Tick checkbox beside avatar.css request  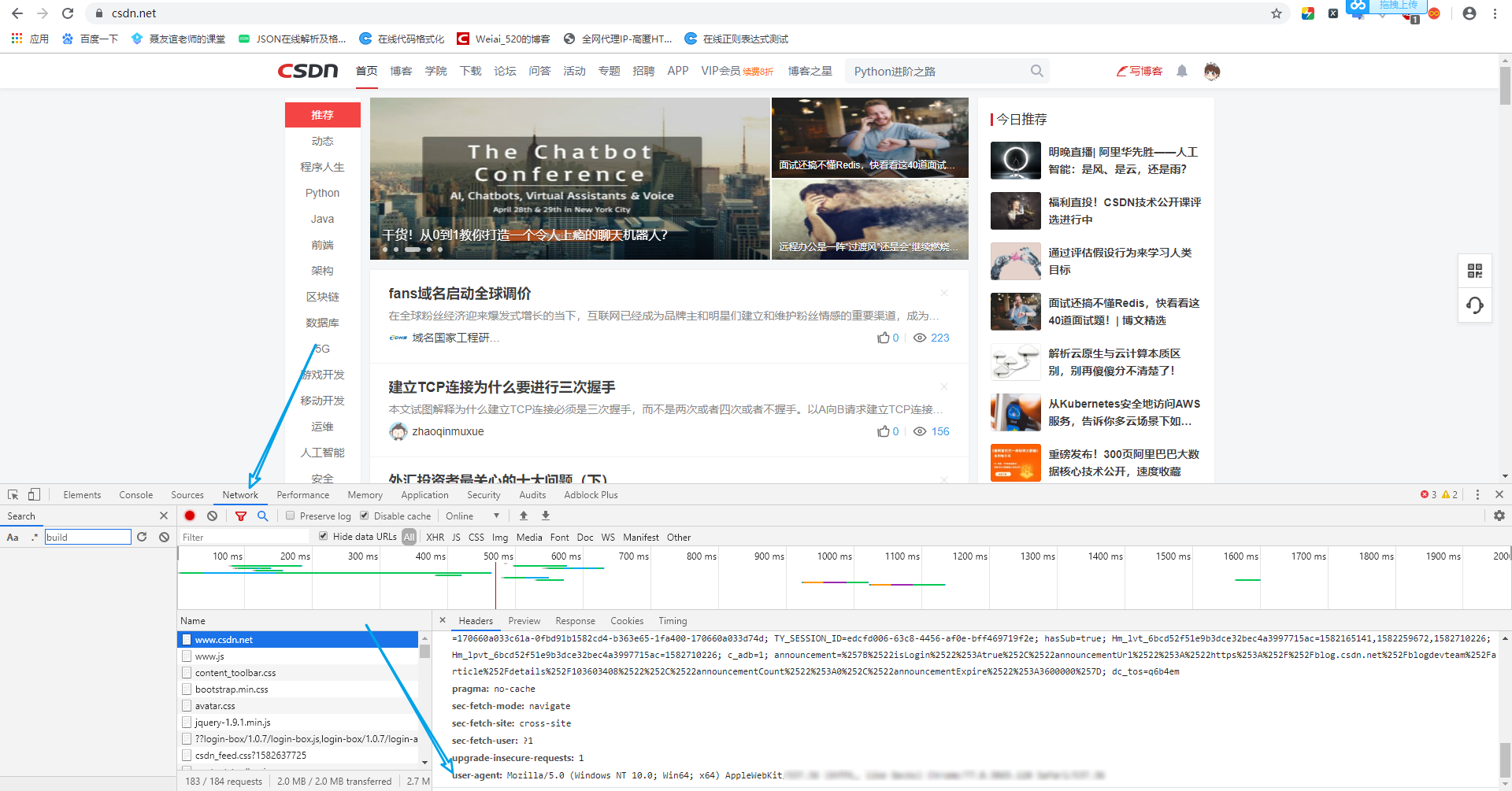pos(187,705)
